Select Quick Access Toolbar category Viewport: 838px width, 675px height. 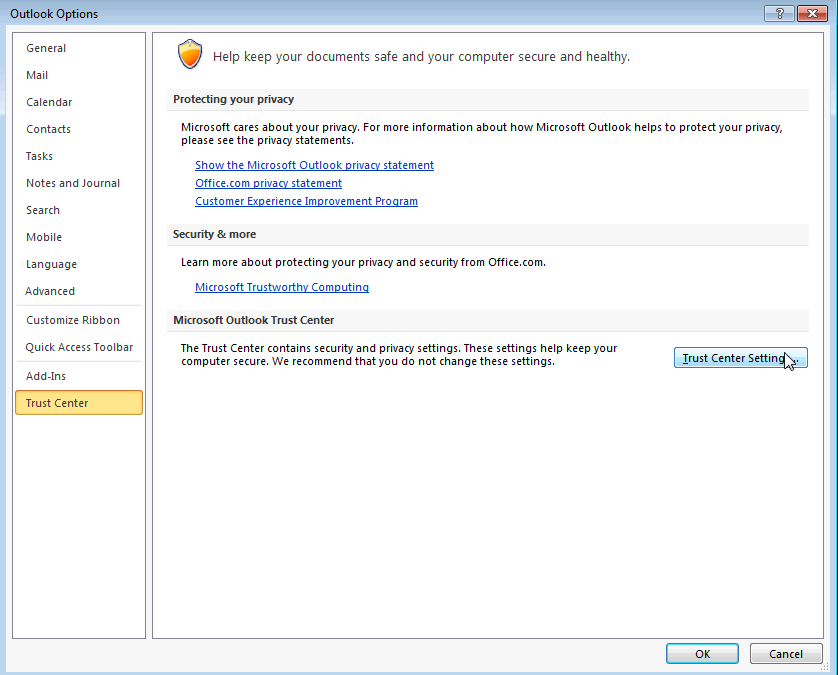[x=79, y=347]
